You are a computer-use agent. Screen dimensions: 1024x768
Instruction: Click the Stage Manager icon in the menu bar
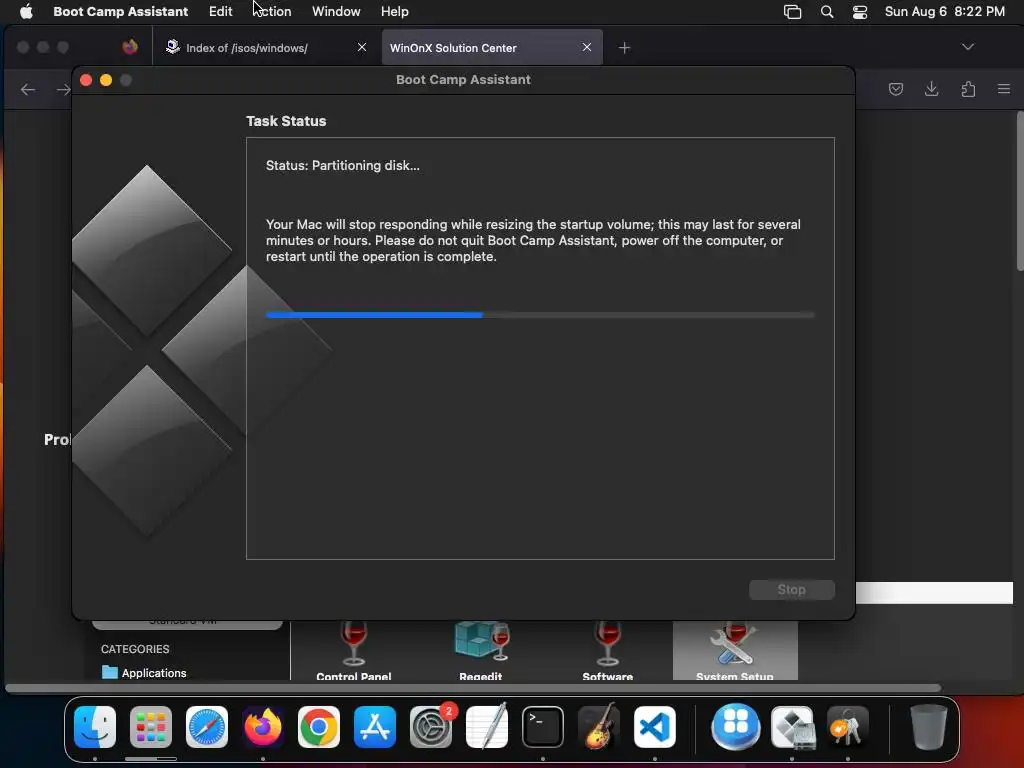pyautogui.click(x=792, y=11)
